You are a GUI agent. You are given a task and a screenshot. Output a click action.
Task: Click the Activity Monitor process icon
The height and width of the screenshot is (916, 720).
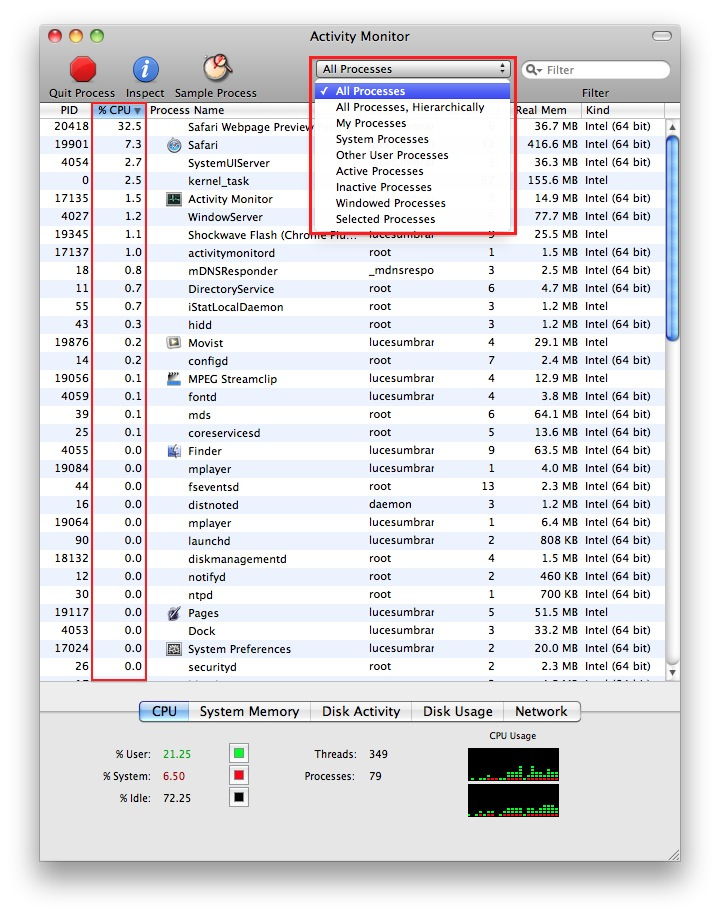(174, 199)
